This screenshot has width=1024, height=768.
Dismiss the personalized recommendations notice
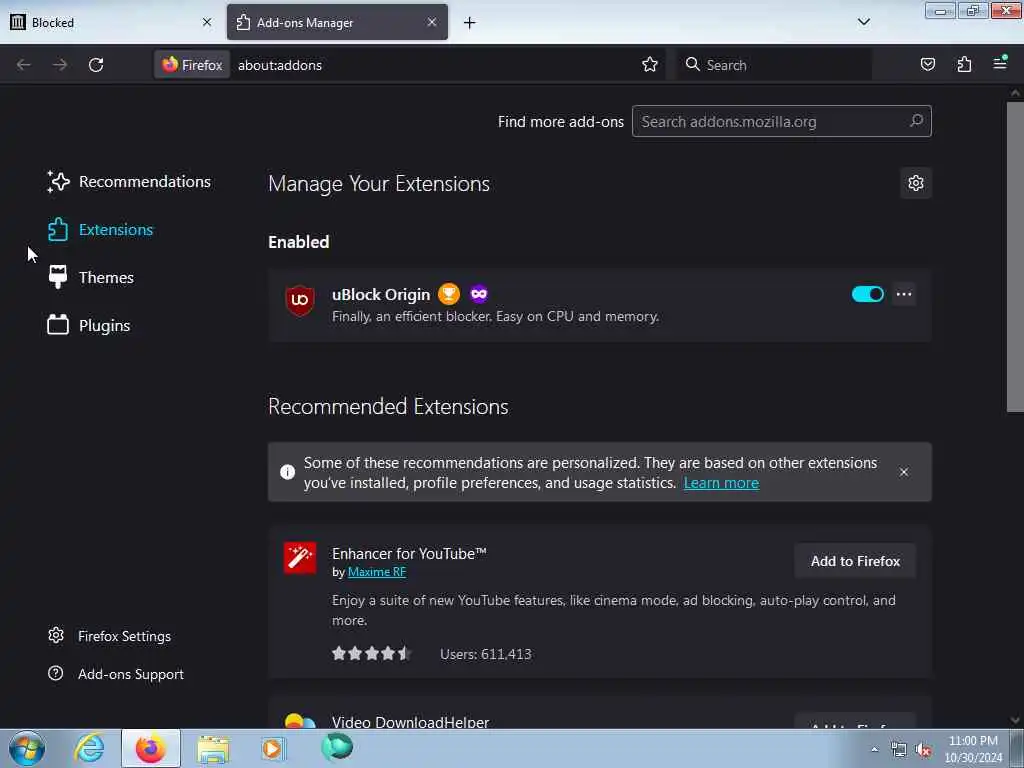click(x=904, y=472)
